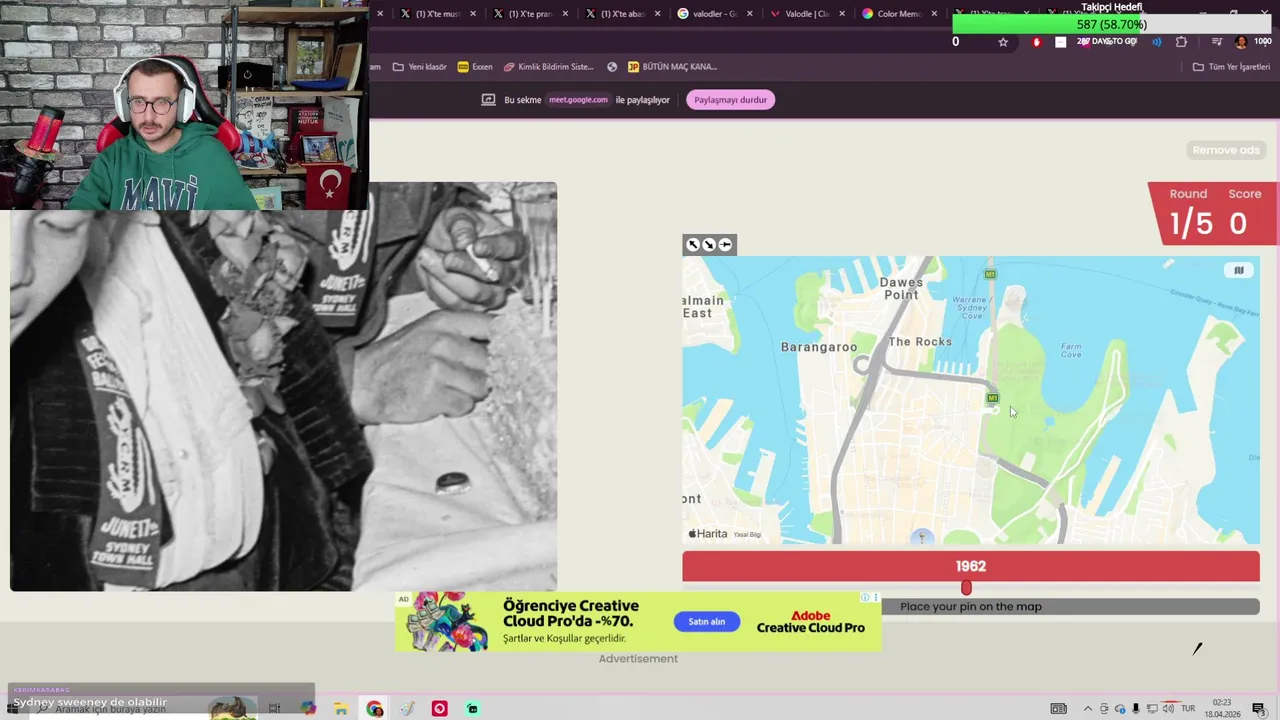This screenshot has width=1280, height=720.
Task: Click the Harita logo on the map
Action: pyautogui.click(x=708, y=534)
